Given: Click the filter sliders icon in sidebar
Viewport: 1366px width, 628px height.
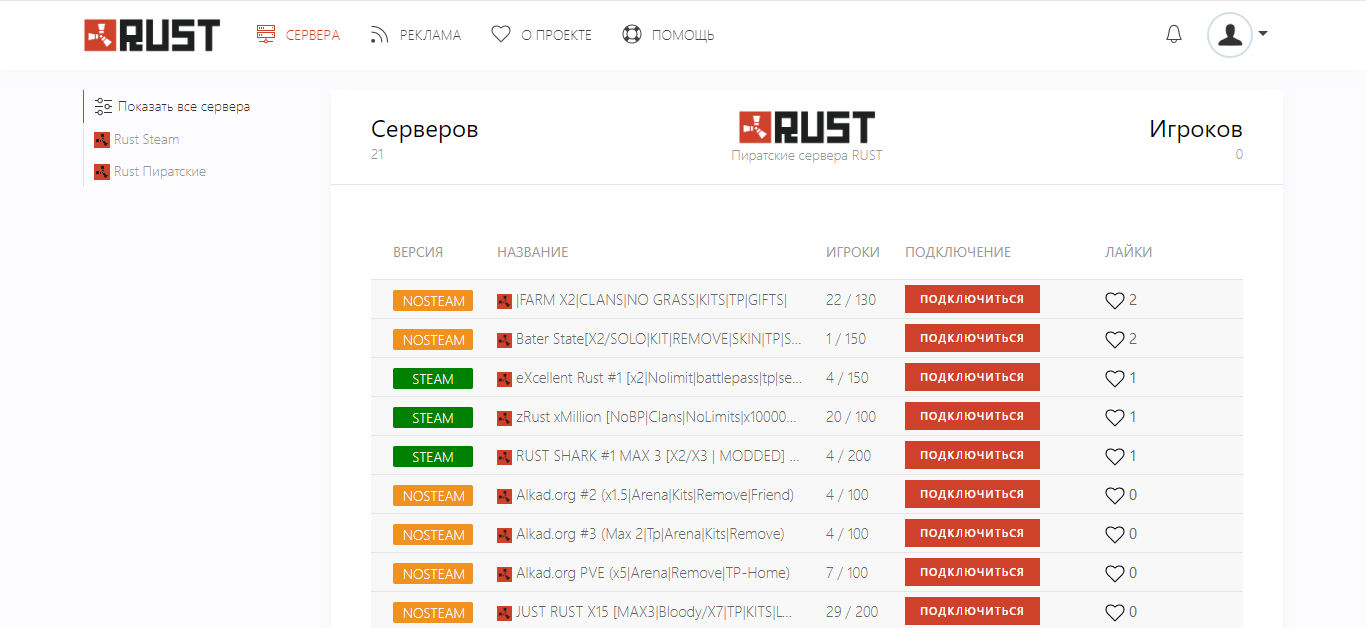Looking at the screenshot, I should pyautogui.click(x=103, y=106).
